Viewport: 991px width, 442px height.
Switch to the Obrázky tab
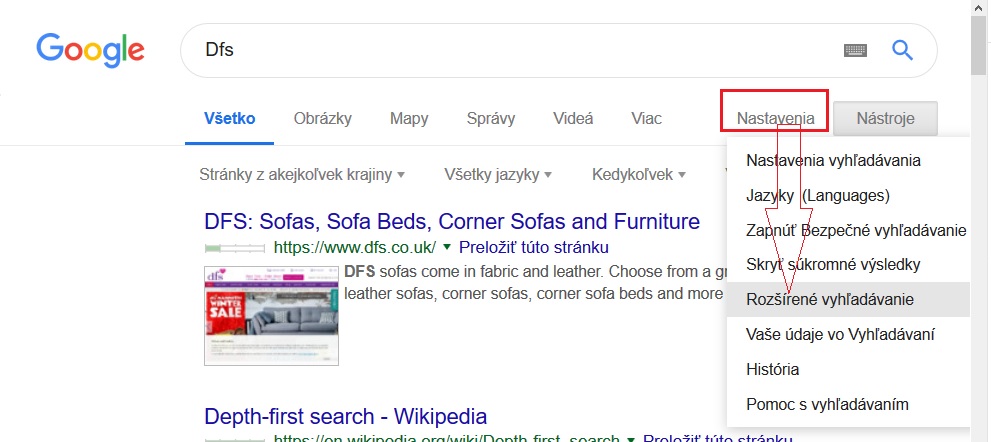click(x=322, y=118)
